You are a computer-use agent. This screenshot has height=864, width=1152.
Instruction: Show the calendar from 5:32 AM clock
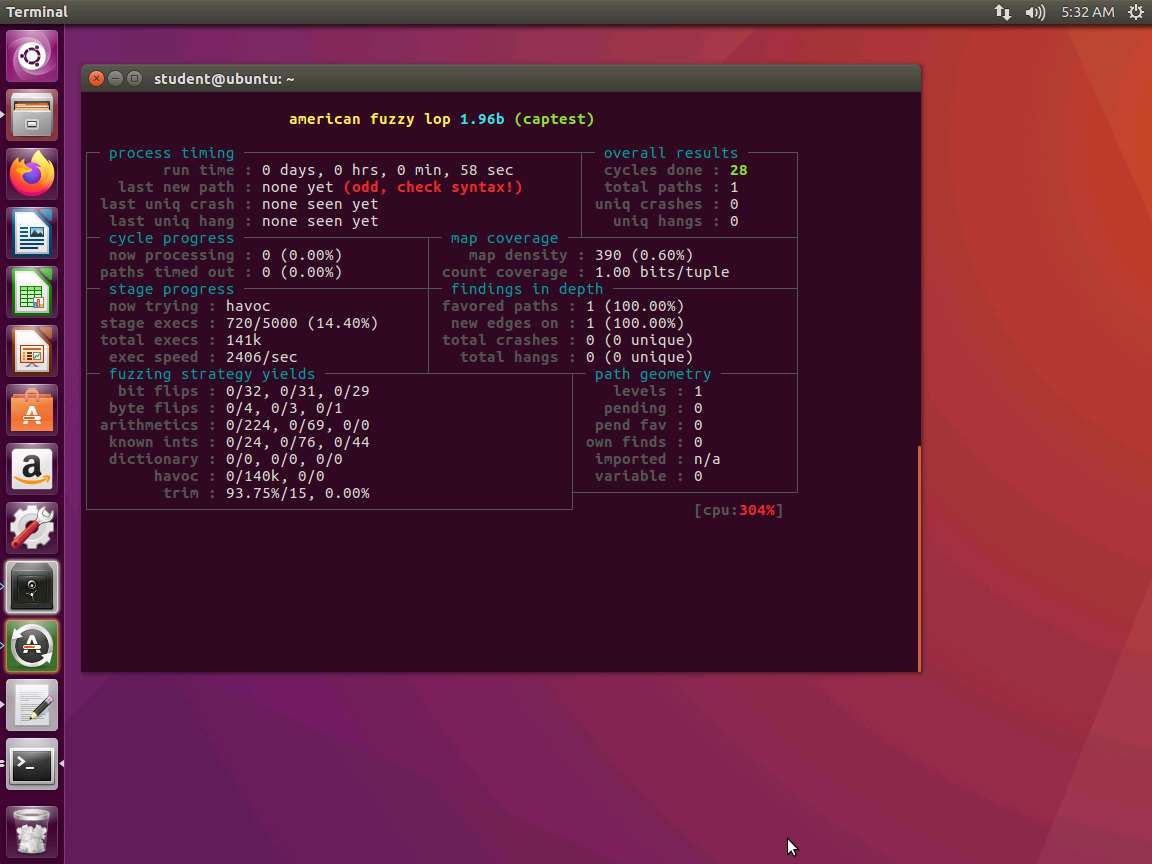[1087, 12]
